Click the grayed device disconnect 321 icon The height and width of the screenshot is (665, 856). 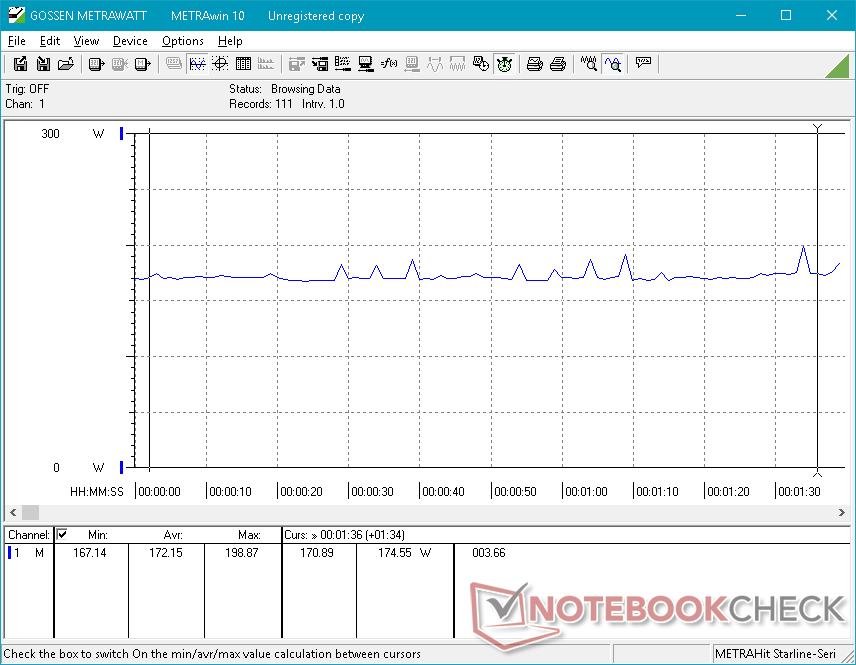pyautogui.click(x=119, y=64)
